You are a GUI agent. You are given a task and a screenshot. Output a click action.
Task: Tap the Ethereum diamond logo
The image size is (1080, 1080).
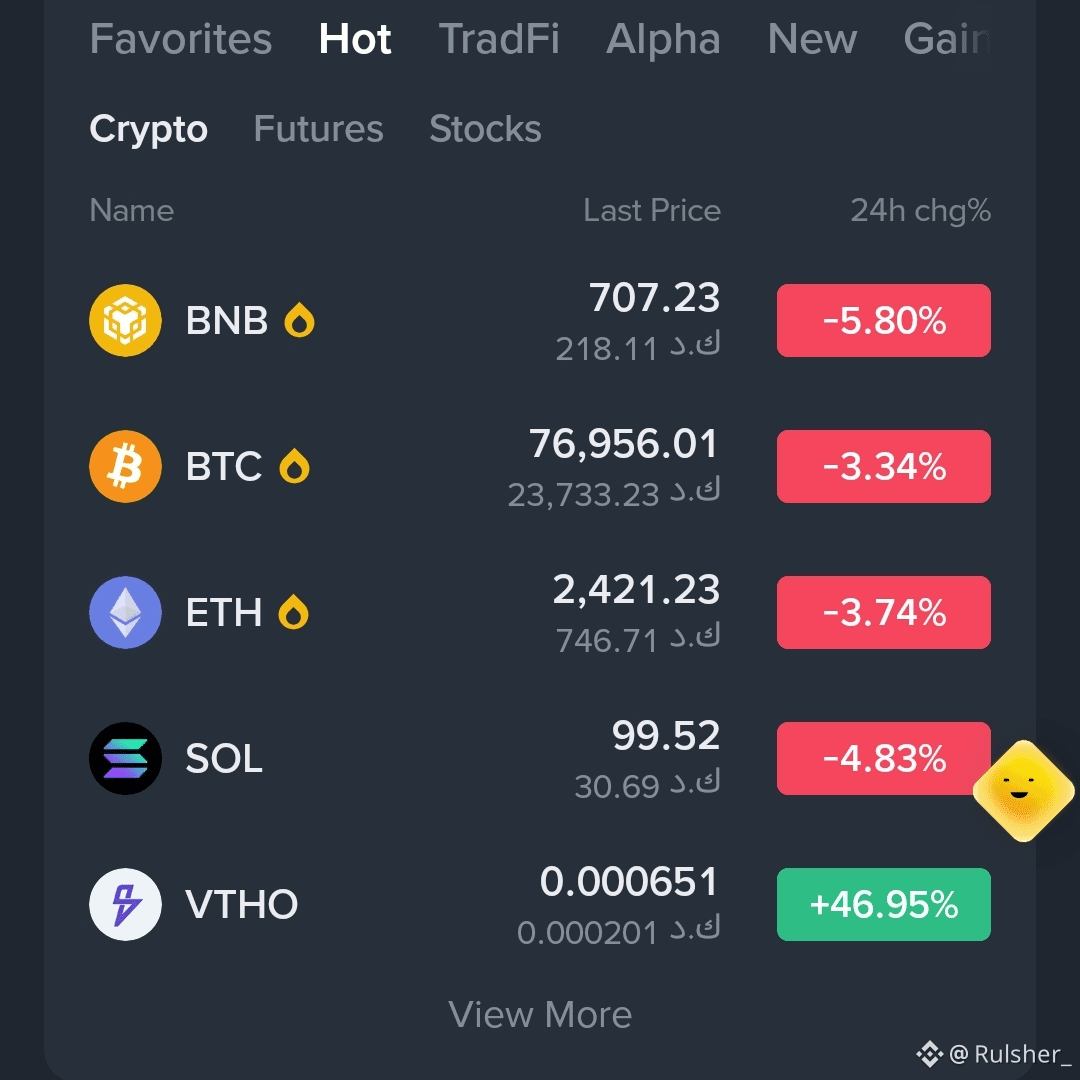(x=125, y=612)
